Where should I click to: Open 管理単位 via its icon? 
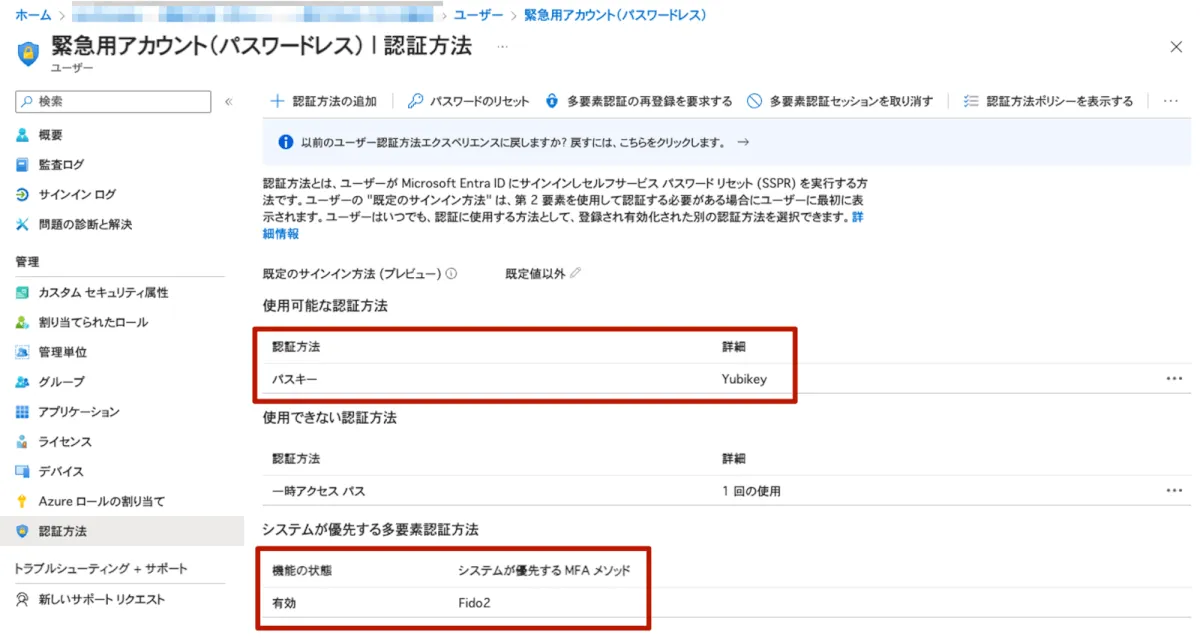(22, 352)
